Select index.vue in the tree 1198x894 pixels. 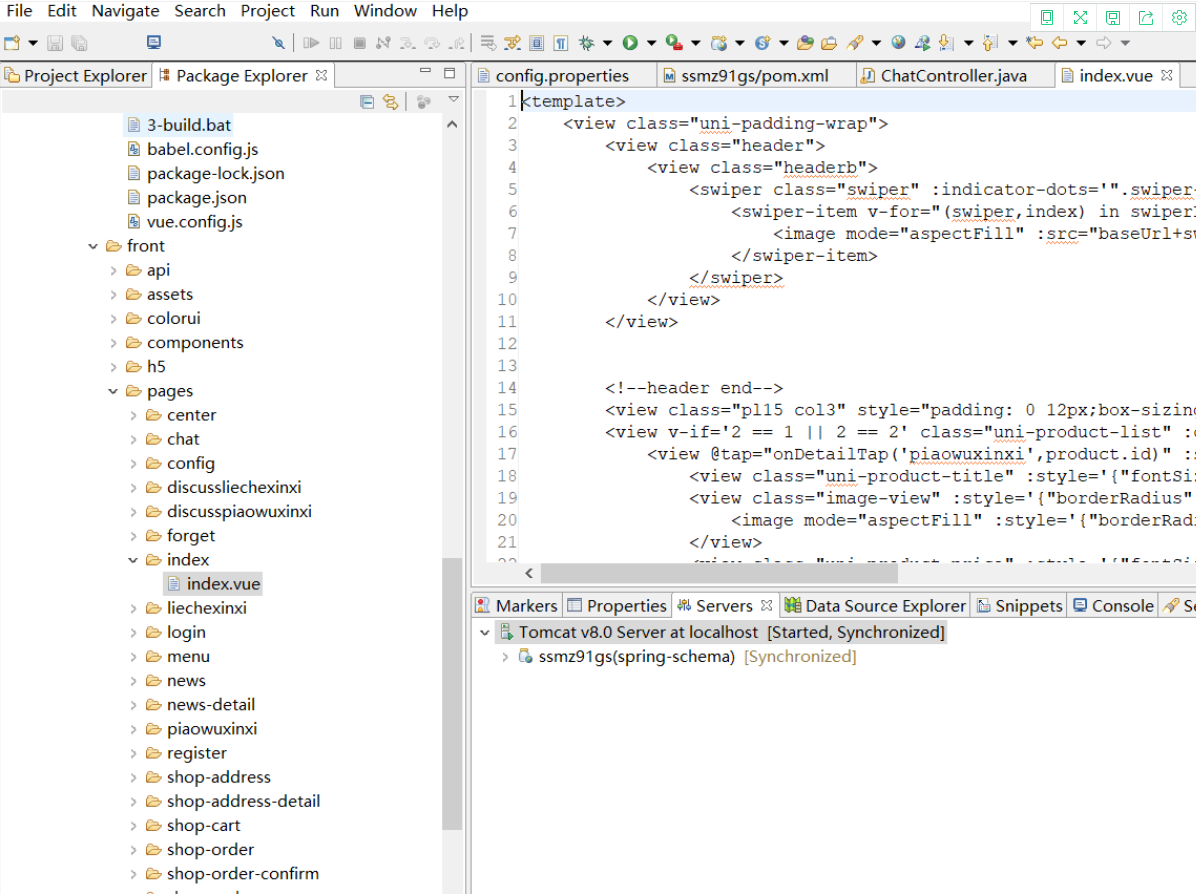coord(214,584)
